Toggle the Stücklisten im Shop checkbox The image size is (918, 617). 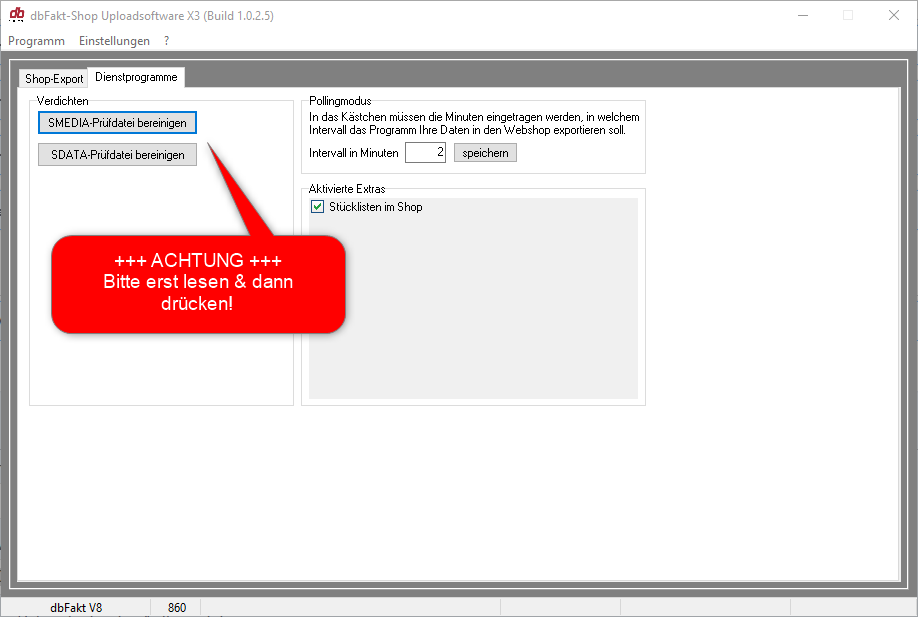(x=318, y=207)
